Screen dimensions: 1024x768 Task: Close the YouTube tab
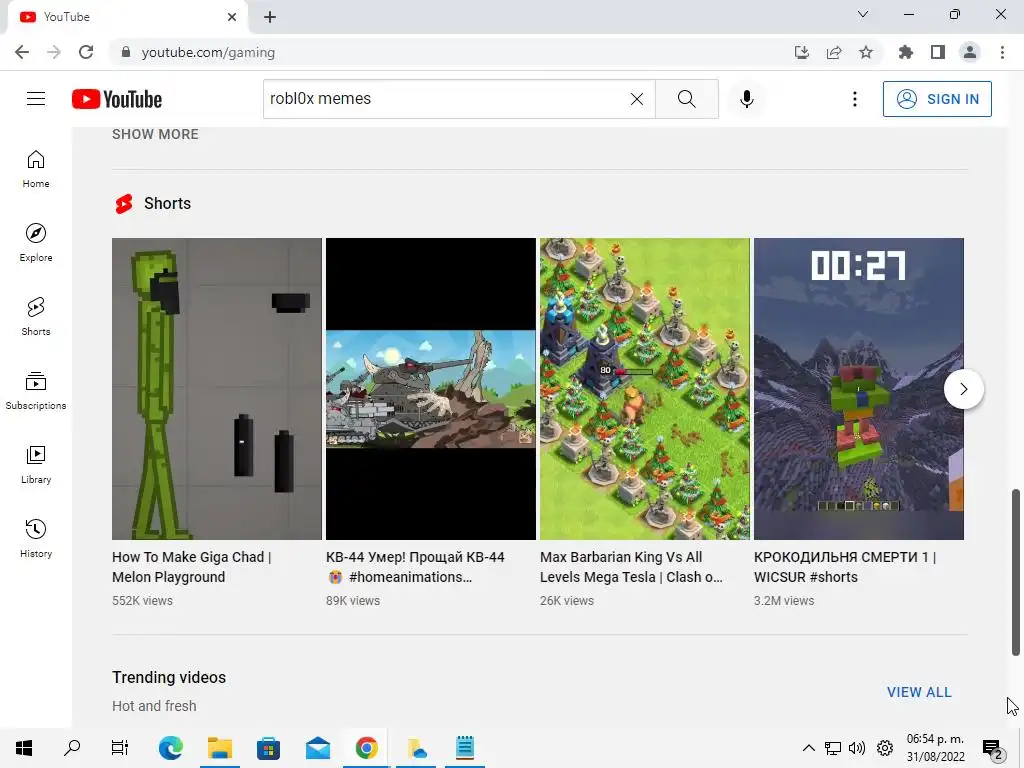[x=232, y=17]
